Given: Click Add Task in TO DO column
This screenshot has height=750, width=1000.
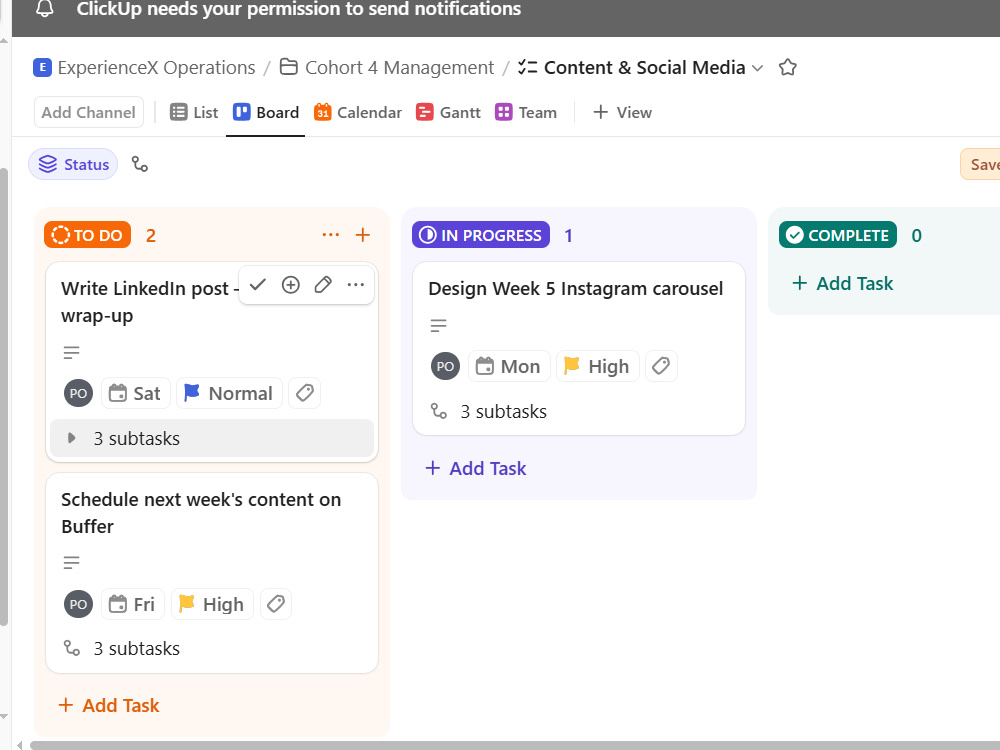Looking at the screenshot, I should coord(109,705).
